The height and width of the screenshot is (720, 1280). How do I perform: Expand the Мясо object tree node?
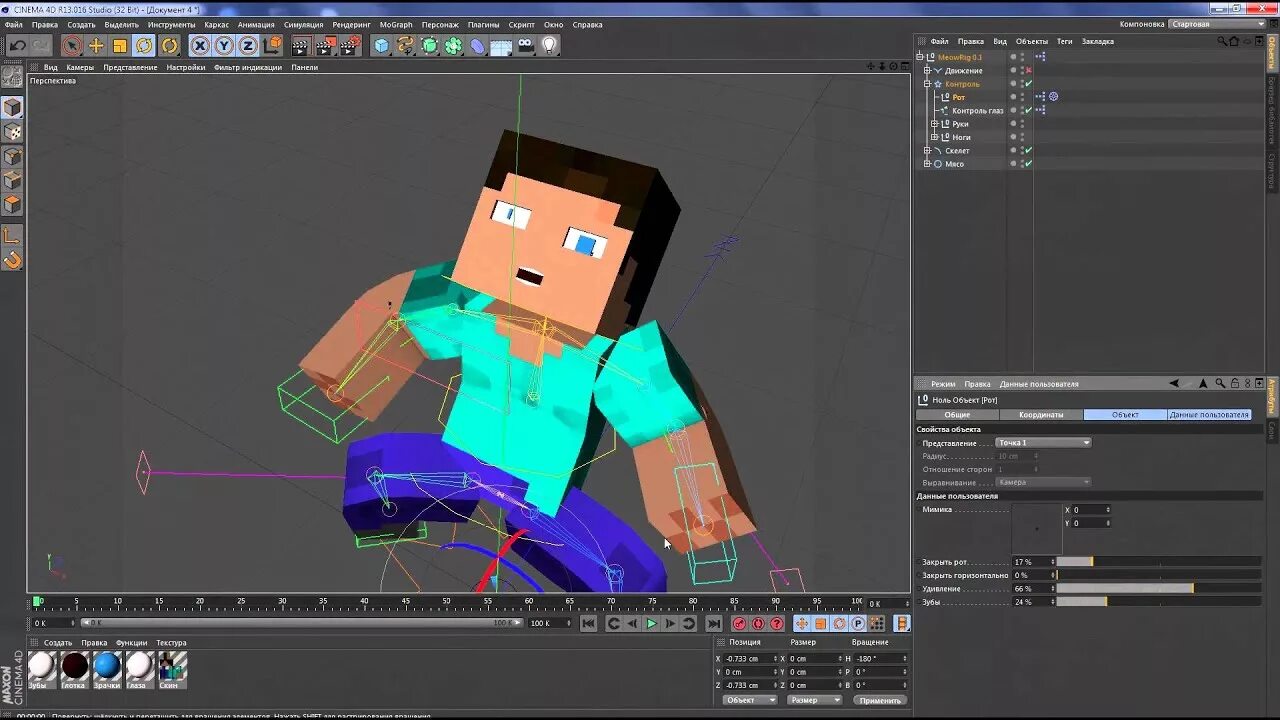point(927,163)
